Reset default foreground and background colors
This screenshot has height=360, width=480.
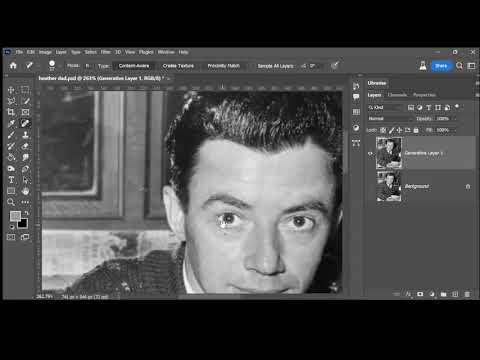pyautogui.click(x=12, y=227)
